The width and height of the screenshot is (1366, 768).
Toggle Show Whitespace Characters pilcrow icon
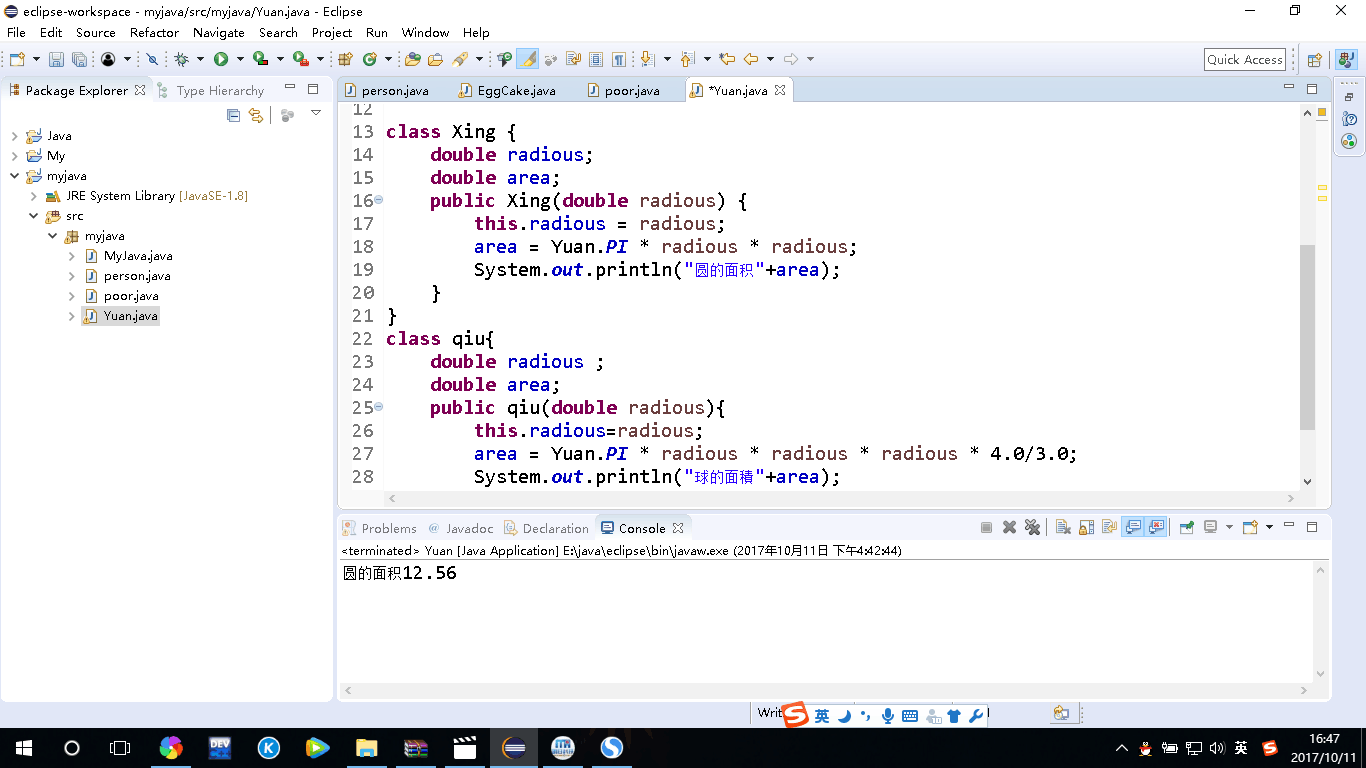pos(619,59)
